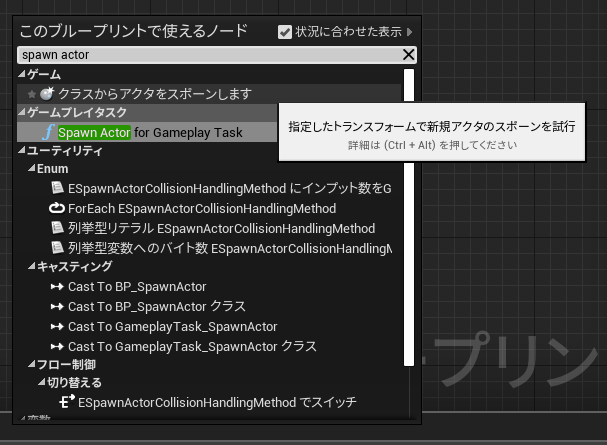Click the star favorite icon beside クラスからアクタをスポーン
The height and width of the screenshot is (445, 607).
32,94
